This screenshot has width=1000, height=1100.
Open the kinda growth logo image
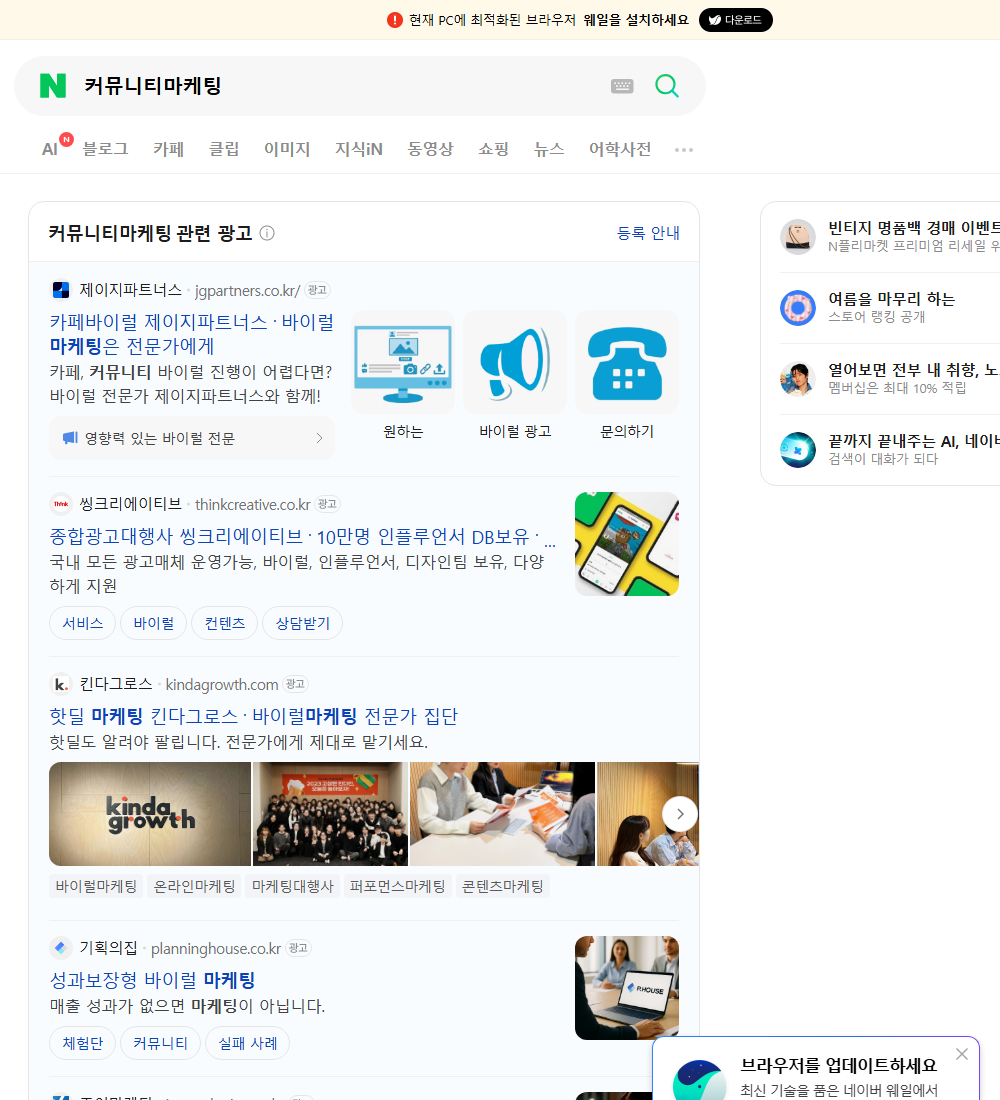pos(150,814)
